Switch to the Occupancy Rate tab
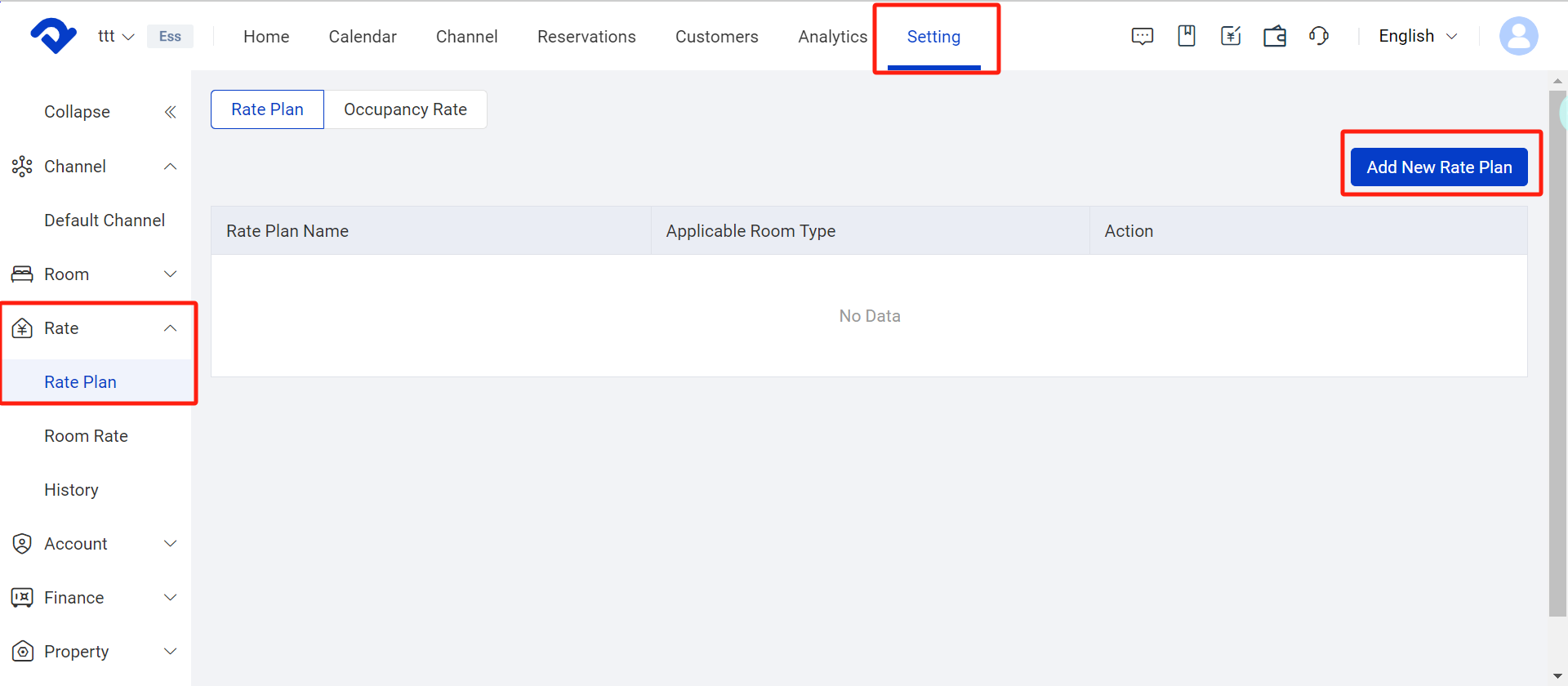Screen dimensions: 1568x686 click(405, 109)
